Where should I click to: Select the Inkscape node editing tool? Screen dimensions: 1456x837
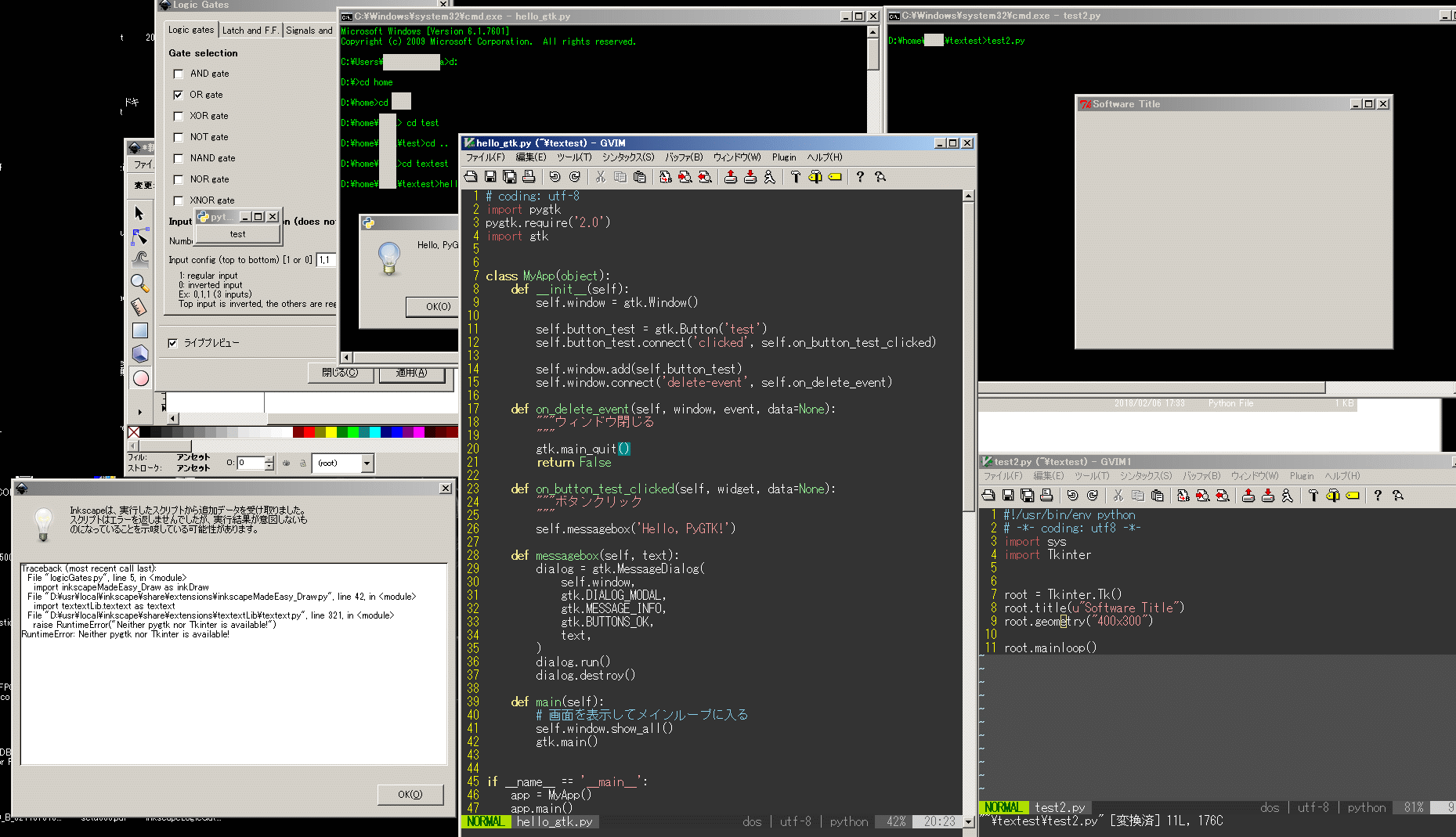tap(140, 236)
